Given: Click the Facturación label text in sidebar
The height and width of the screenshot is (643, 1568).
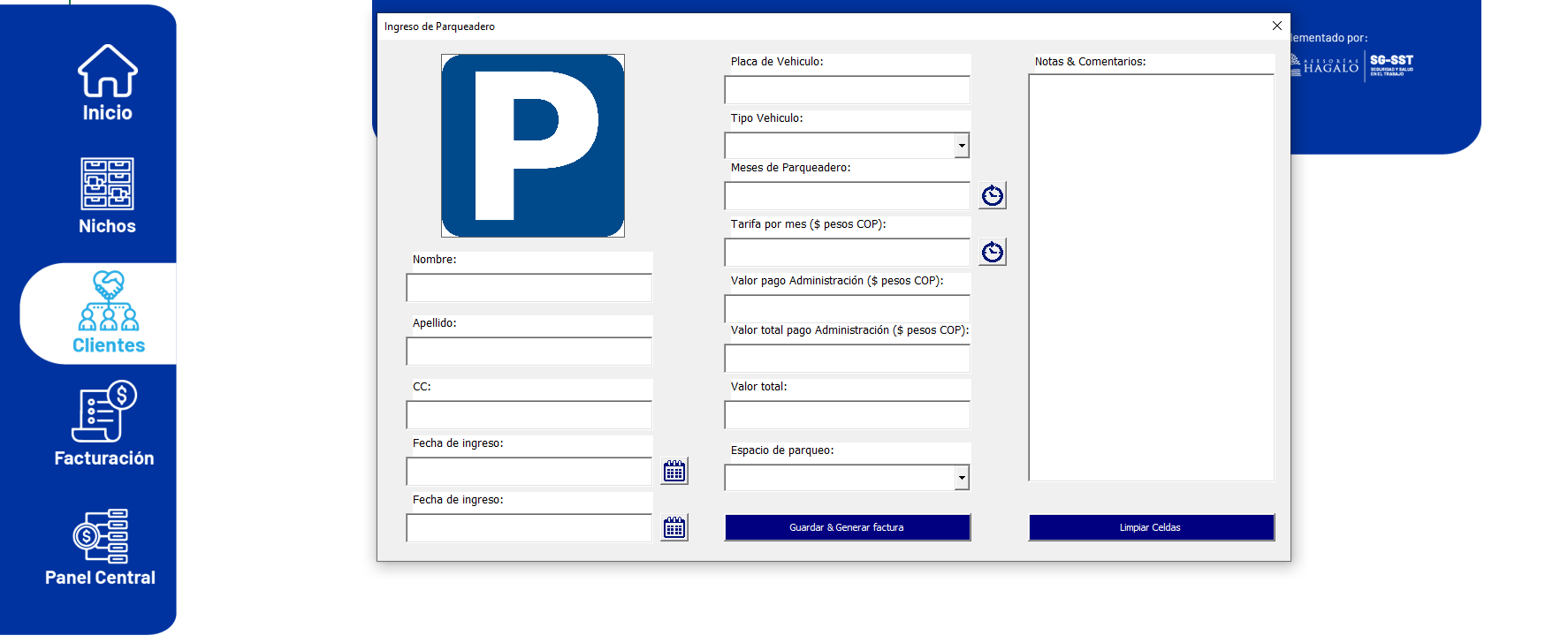Looking at the screenshot, I should pyautogui.click(x=104, y=458).
